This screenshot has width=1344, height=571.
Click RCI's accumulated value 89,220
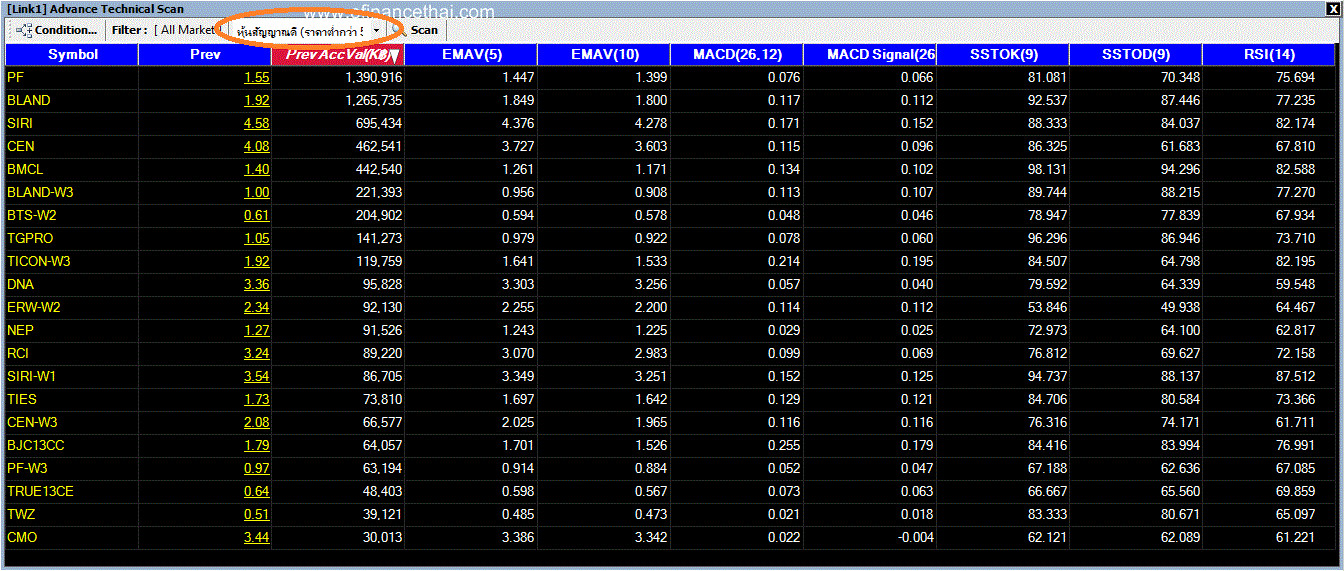[381, 353]
